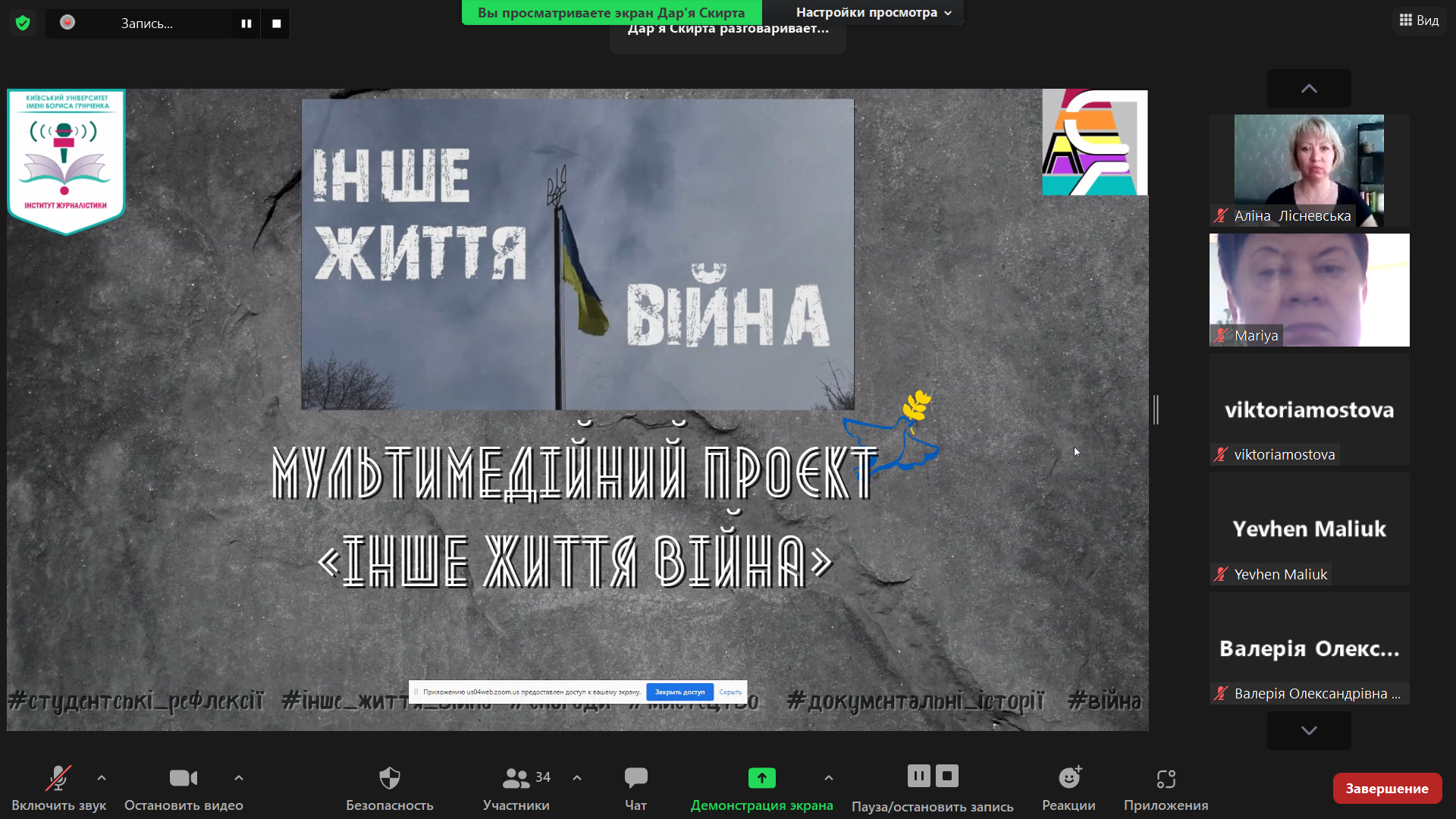
Task: Click the green encryption shield icon
Action: tap(23, 24)
